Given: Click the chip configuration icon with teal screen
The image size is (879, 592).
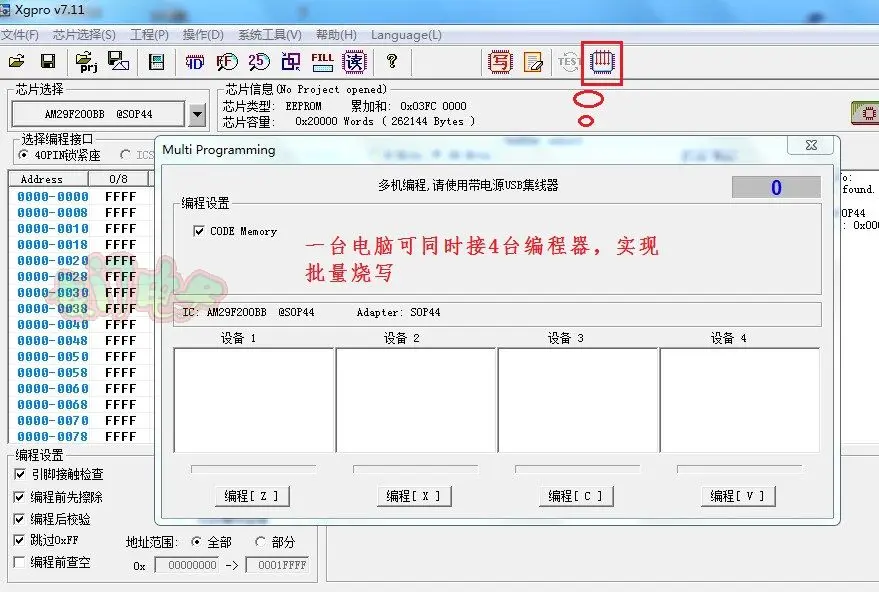Looking at the screenshot, I should (x=156, y=61).
